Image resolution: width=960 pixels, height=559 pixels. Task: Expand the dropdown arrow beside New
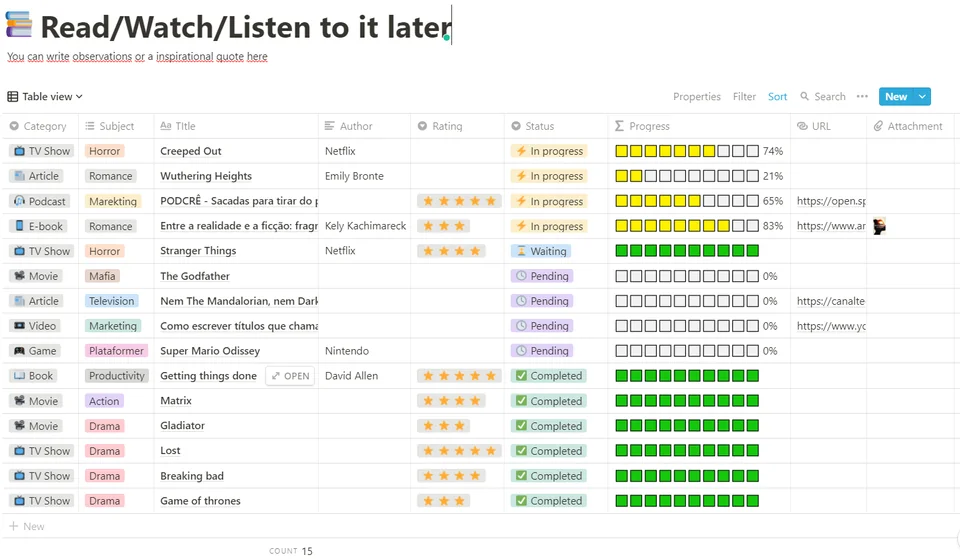(x=922, y=97)
